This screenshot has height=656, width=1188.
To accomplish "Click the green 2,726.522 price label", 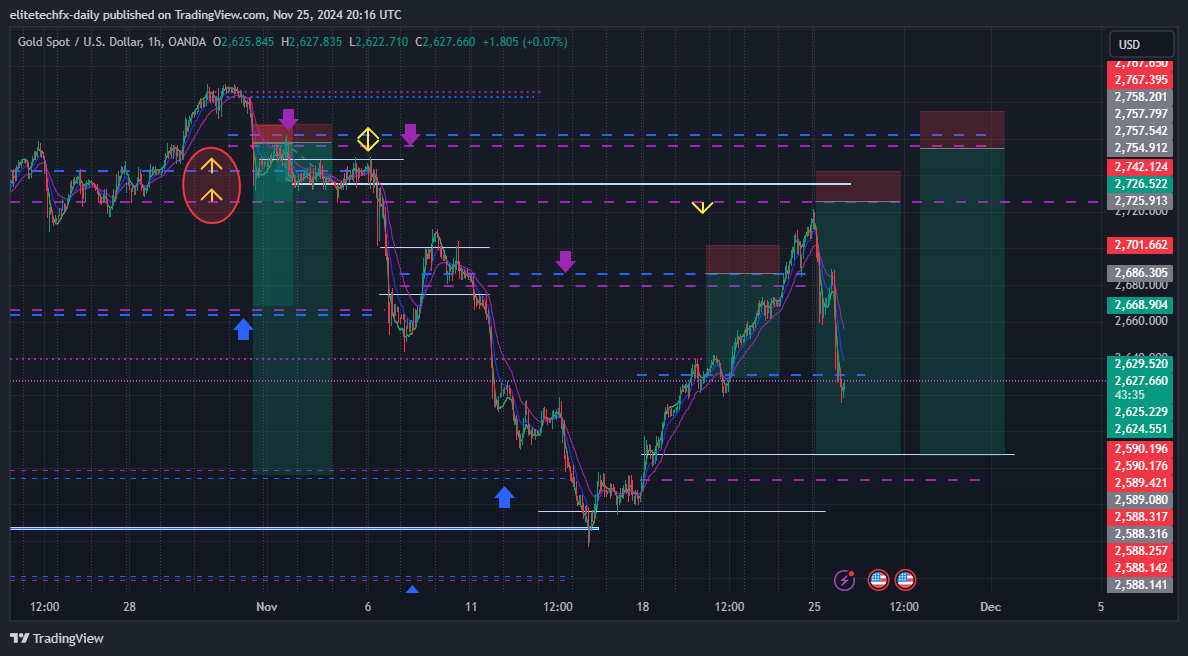I will pyautogui.click(x=1140, y=184).
